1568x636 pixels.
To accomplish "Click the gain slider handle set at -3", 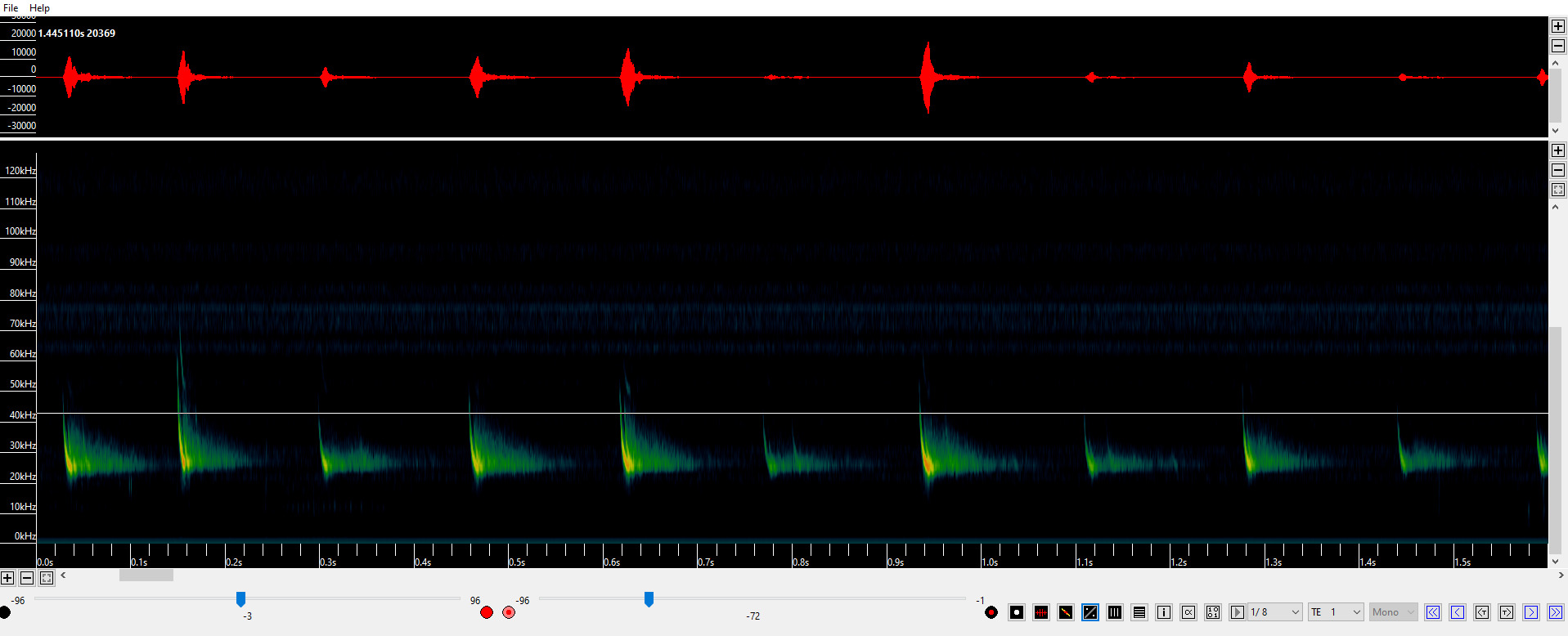I will tap(240, 600).
